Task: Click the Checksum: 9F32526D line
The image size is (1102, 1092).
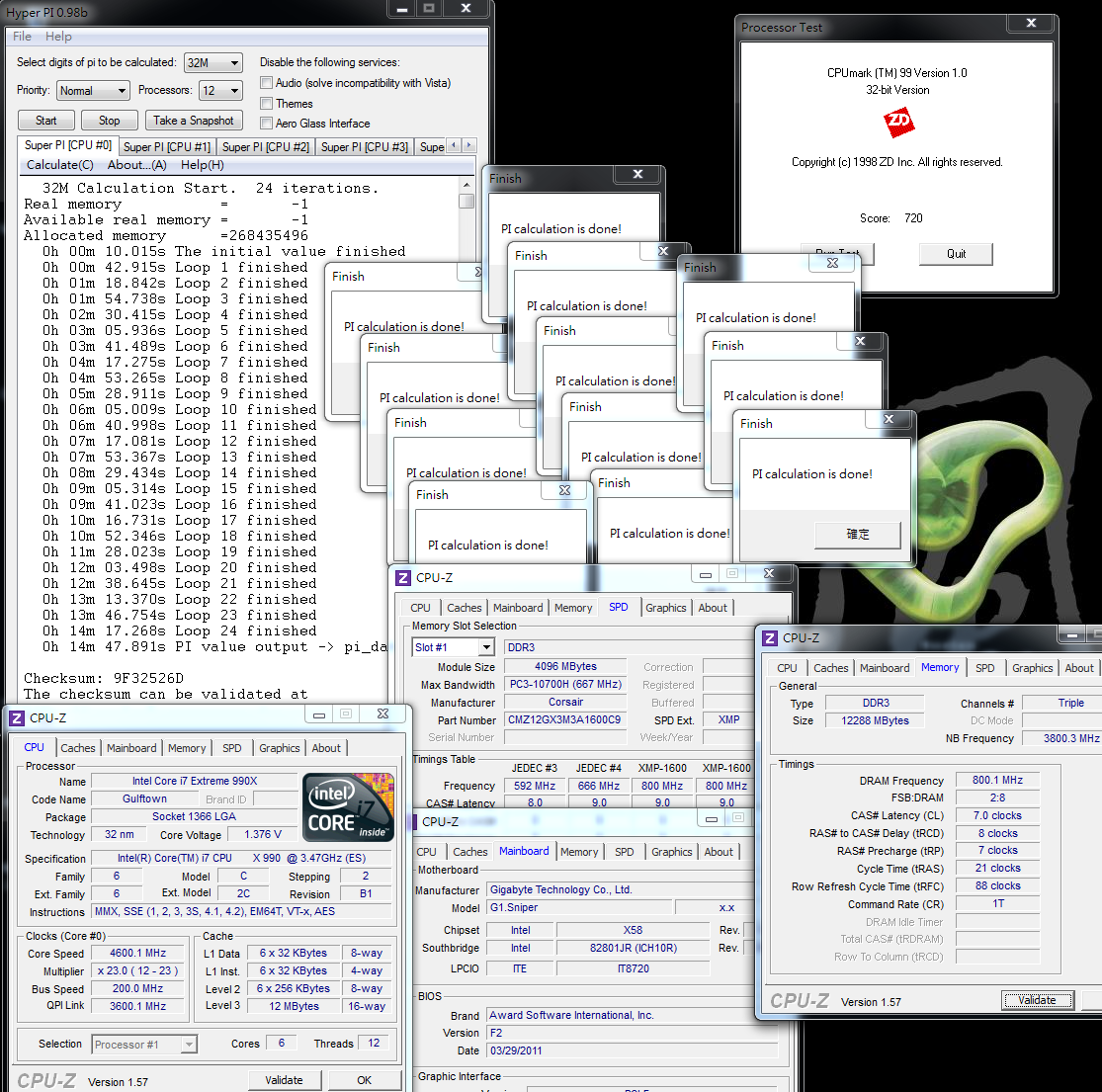Action: click(104, 678)
